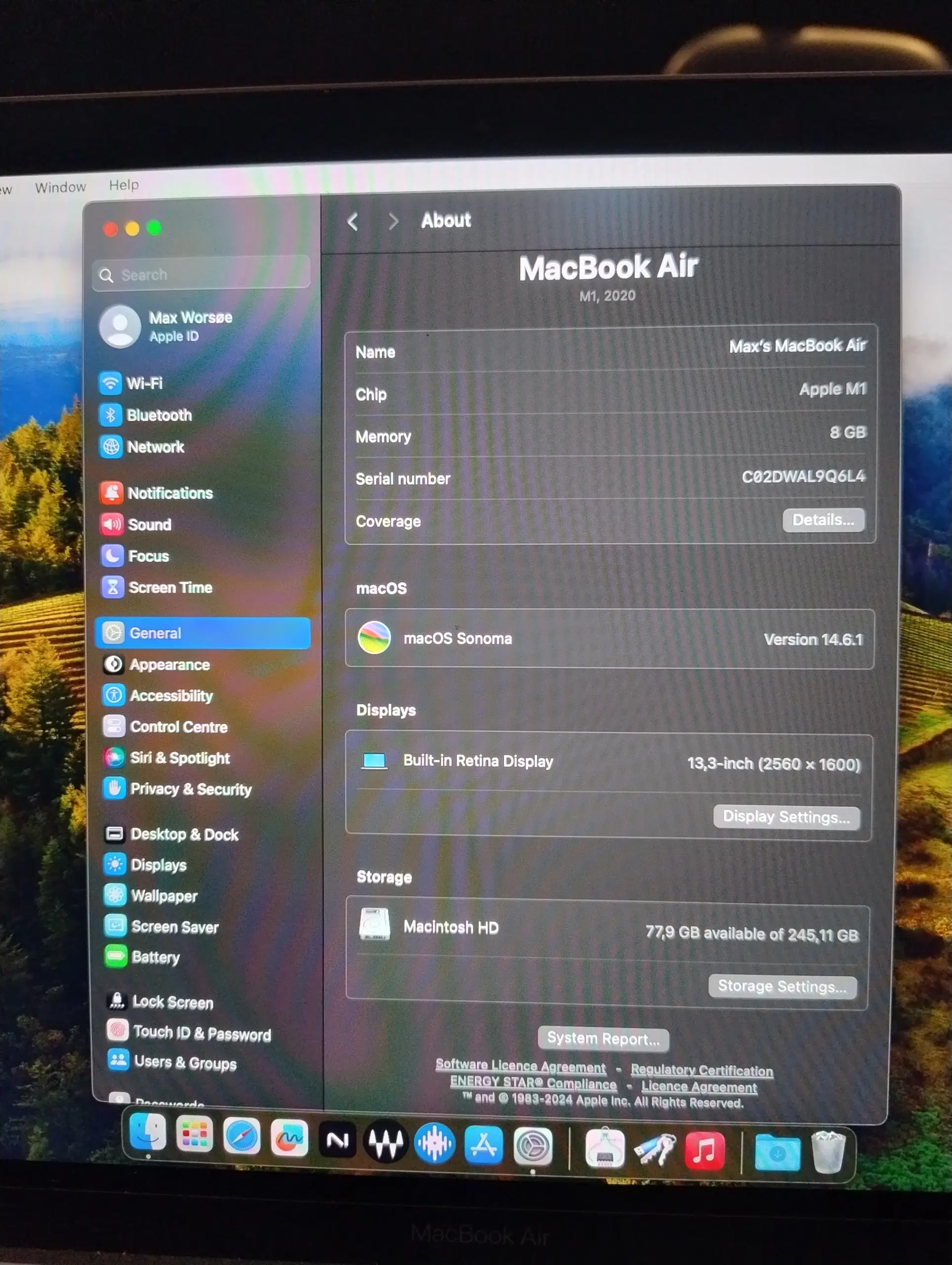The height and width of the screenshot is (1265, 952).
Task: Click the sidebar Search field
Action: point(201,275)
